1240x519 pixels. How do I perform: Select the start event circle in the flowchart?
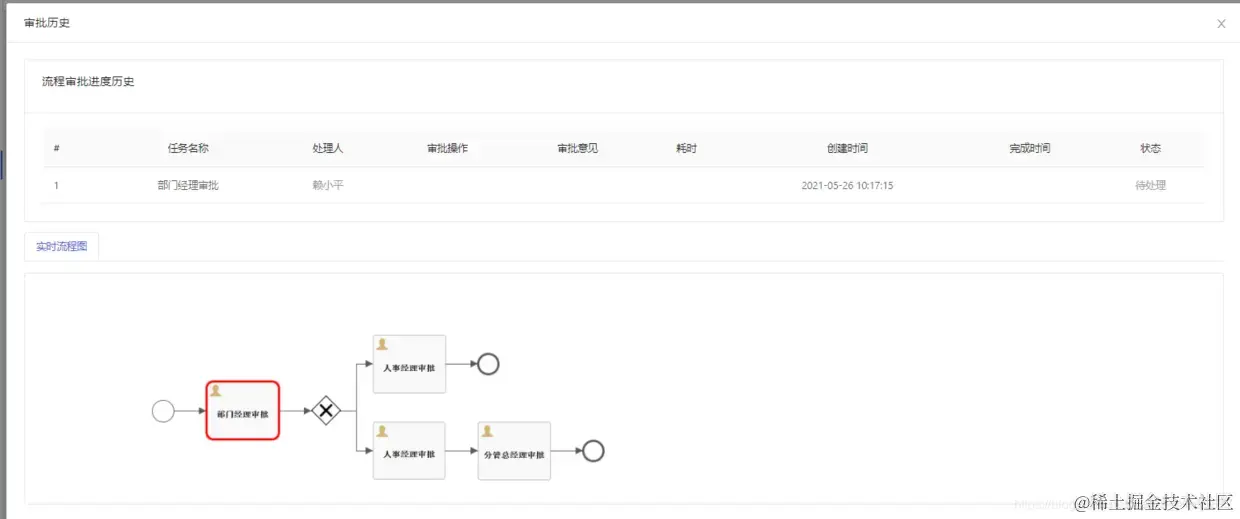coord(163,411)
